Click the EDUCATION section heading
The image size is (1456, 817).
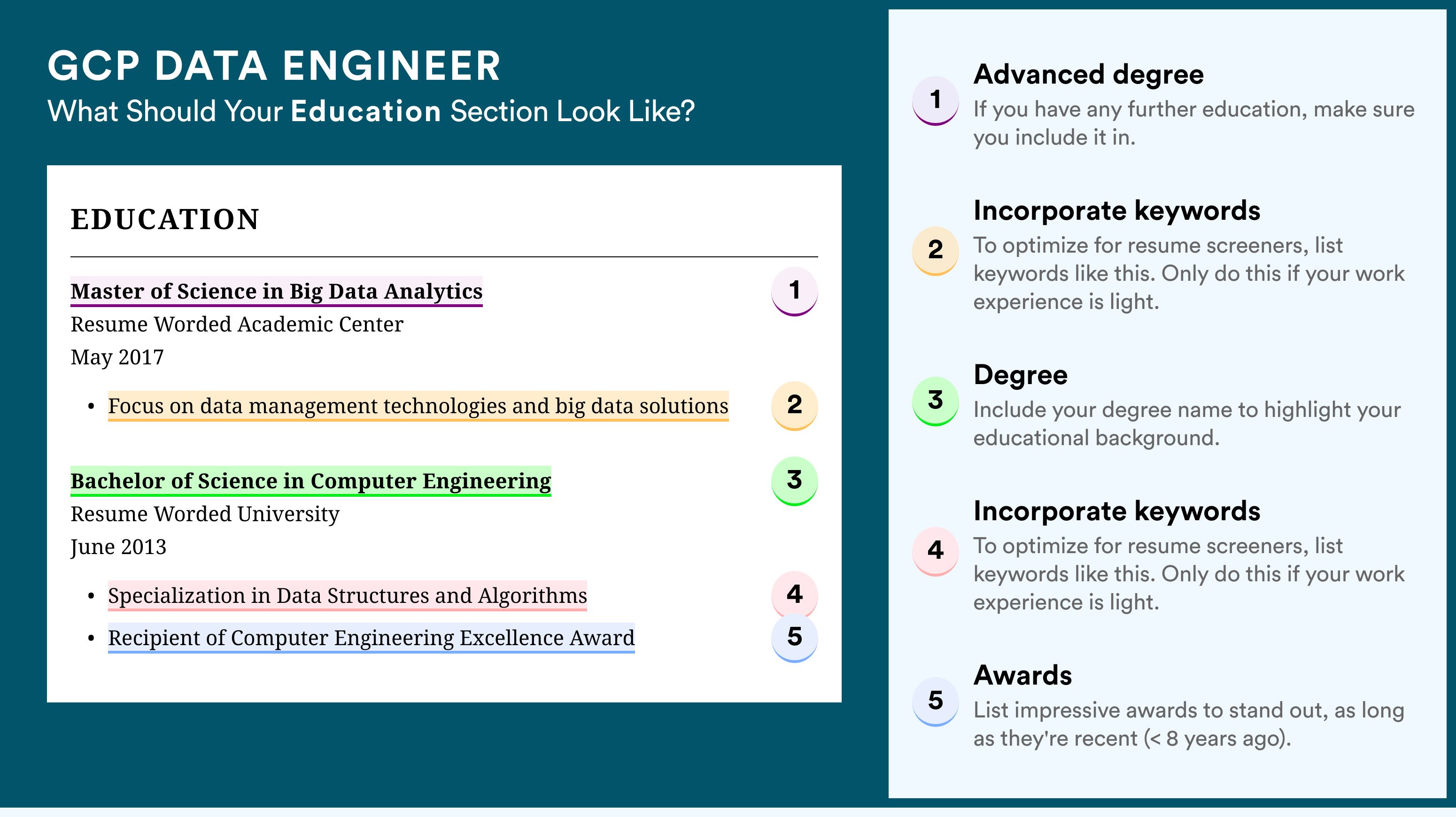click(165, 219)
